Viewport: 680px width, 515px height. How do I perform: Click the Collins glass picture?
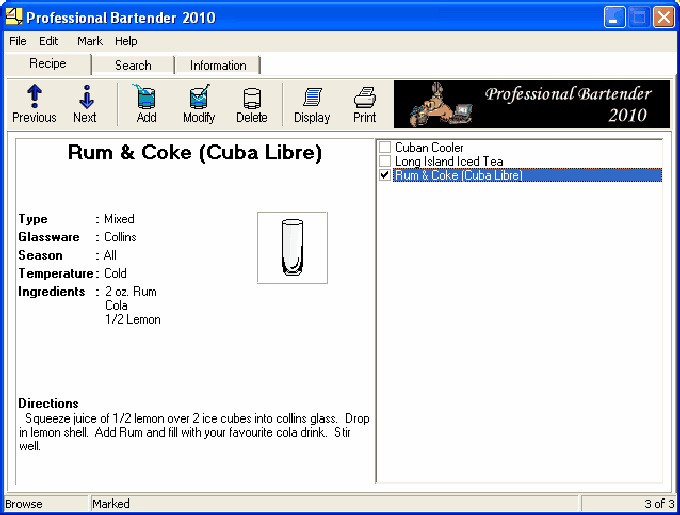coord(292,248)
